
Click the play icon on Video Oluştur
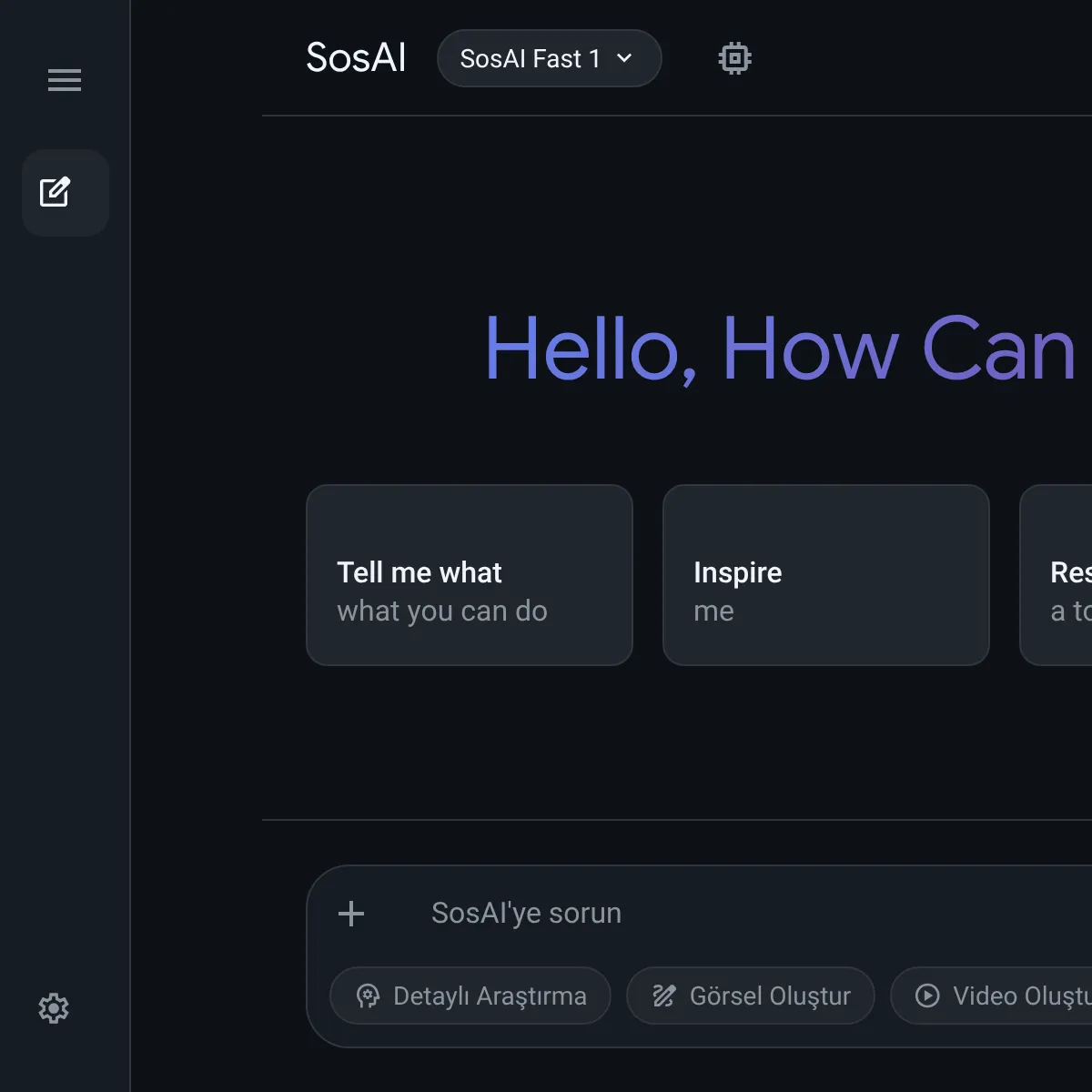[927, 996]
